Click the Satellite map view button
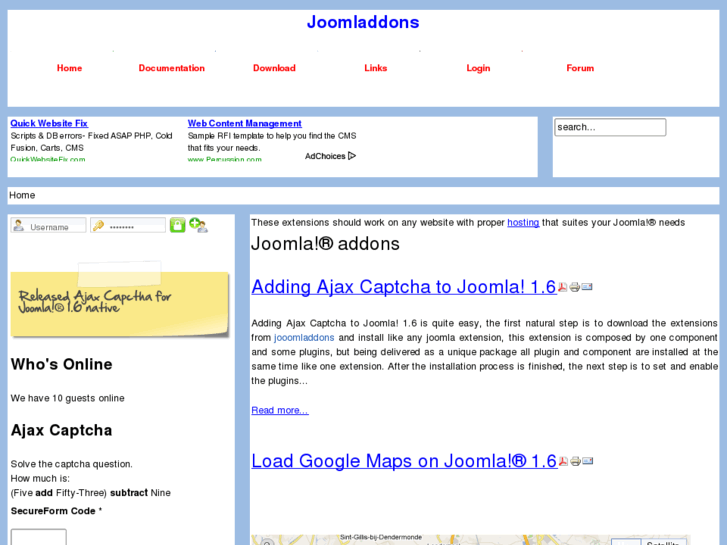The image size is (727, 545). tap(663, 542)
